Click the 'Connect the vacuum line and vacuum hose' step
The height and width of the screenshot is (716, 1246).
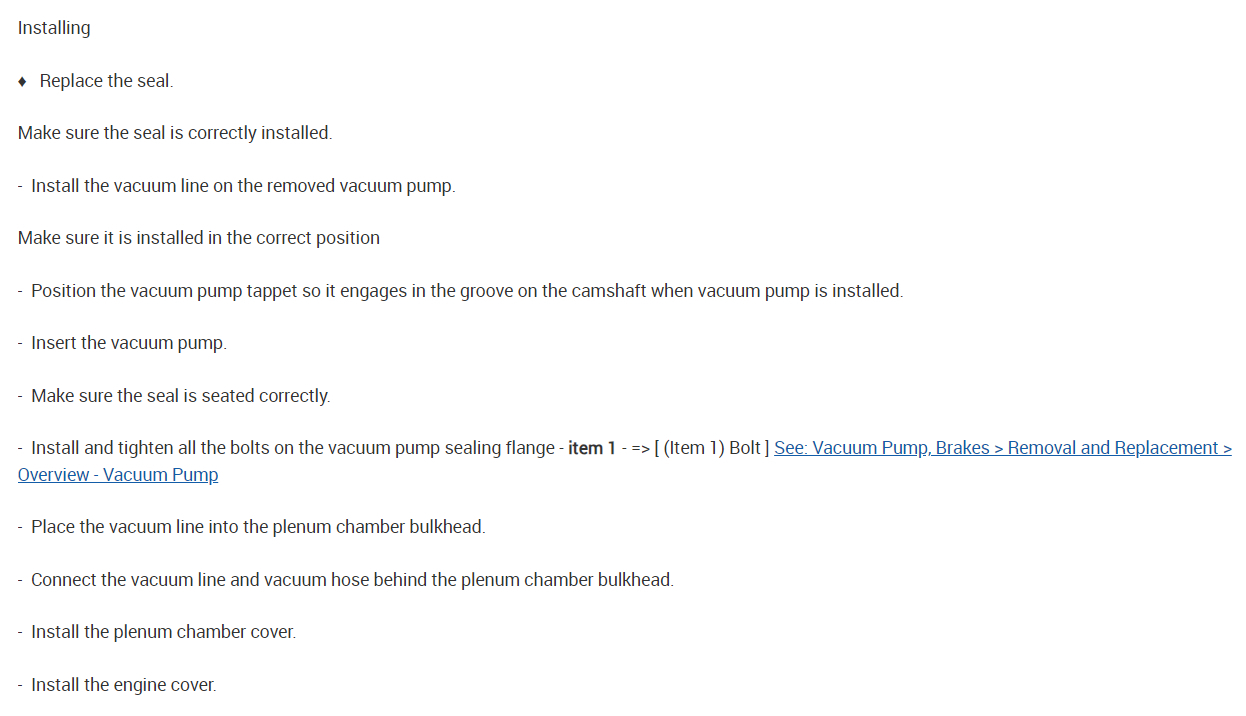tap(352, 580)
